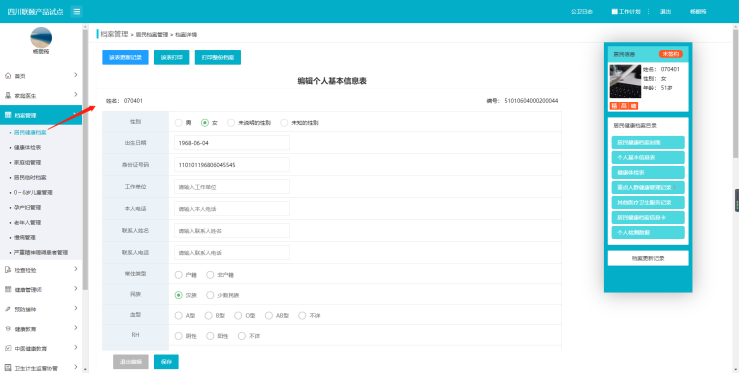
Task: Click the 档案管理 archive icon
Action: (8, 115)
